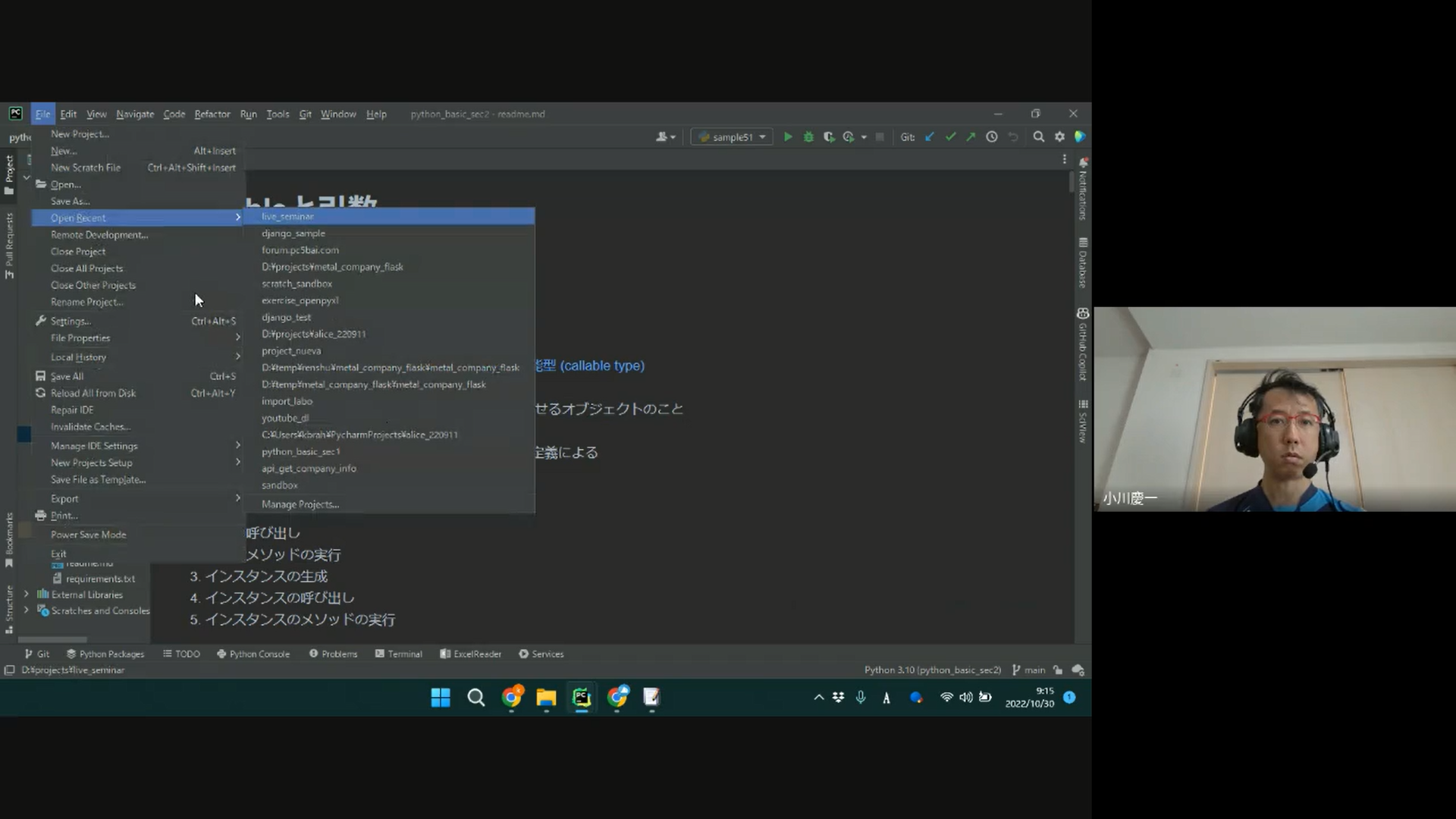Image resolution: width=1456 pixels, height=819 pixels.
Task: Run with coverage icon
Action: [829, 136]
